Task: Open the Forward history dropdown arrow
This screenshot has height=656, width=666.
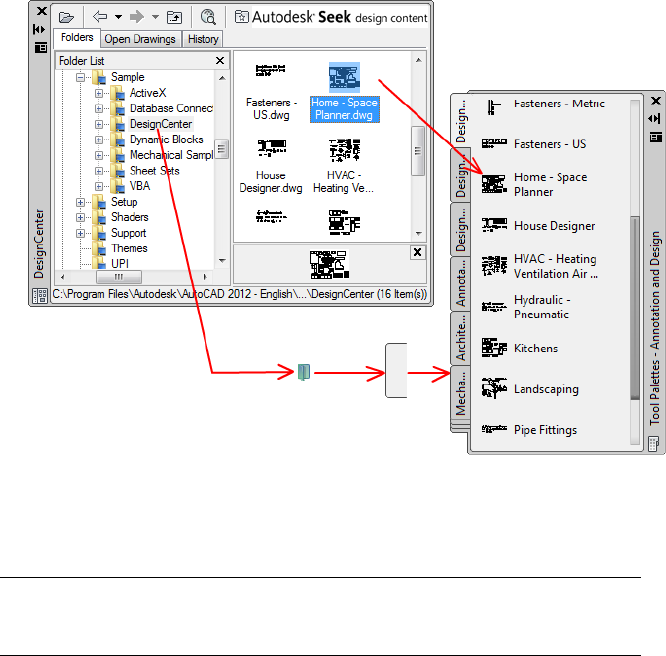Action: (x=155, y=17)
